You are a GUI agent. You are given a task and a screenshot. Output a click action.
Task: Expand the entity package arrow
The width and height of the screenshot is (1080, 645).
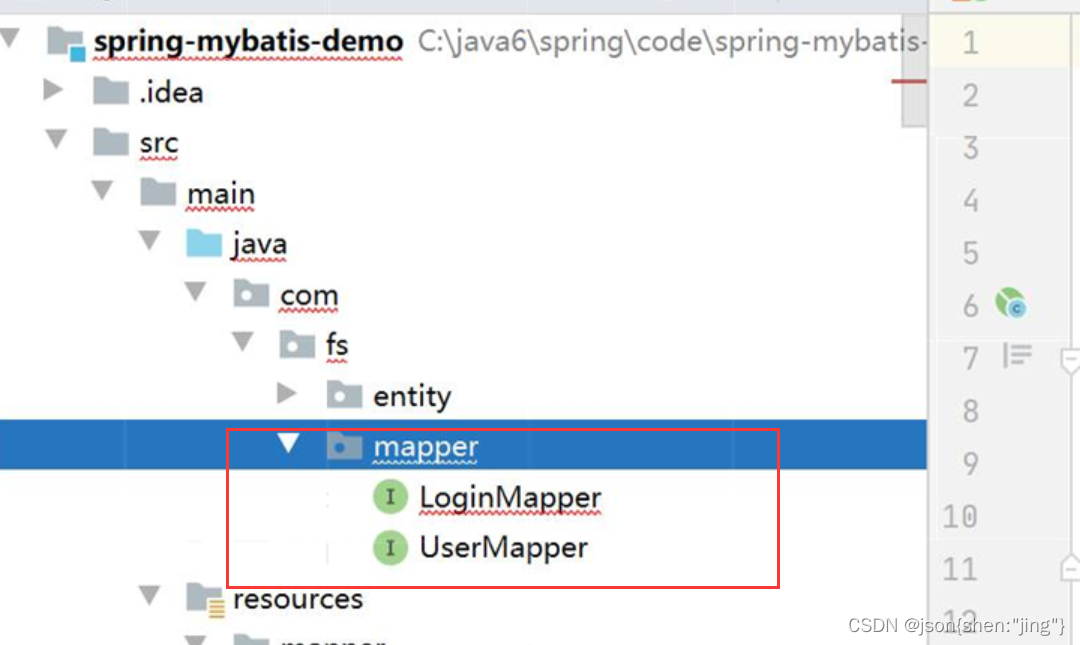pos(287,393)
